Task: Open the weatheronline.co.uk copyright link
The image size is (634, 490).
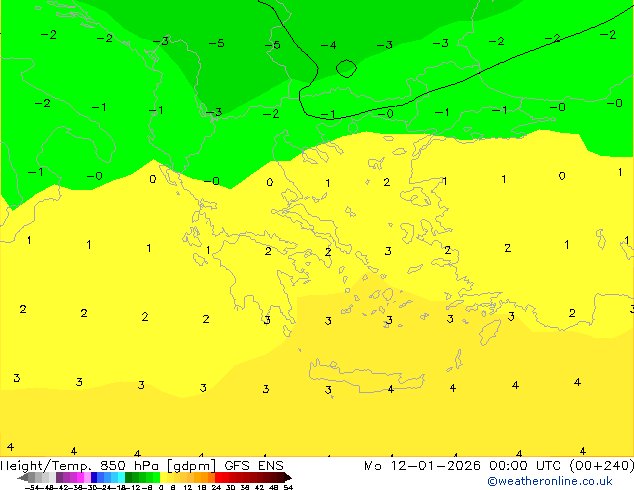Action: click(x=550, y=481)
